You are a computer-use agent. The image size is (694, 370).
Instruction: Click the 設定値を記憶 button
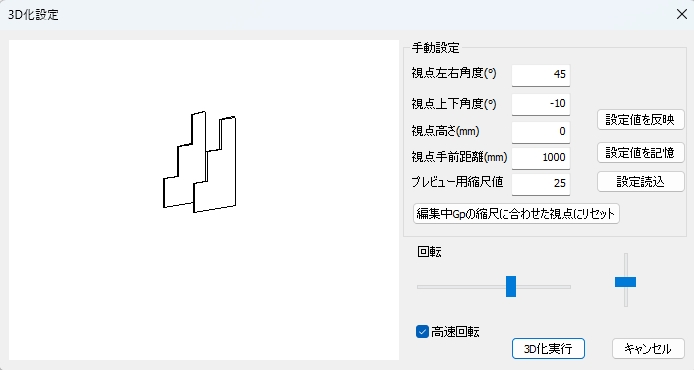(640, 153)
